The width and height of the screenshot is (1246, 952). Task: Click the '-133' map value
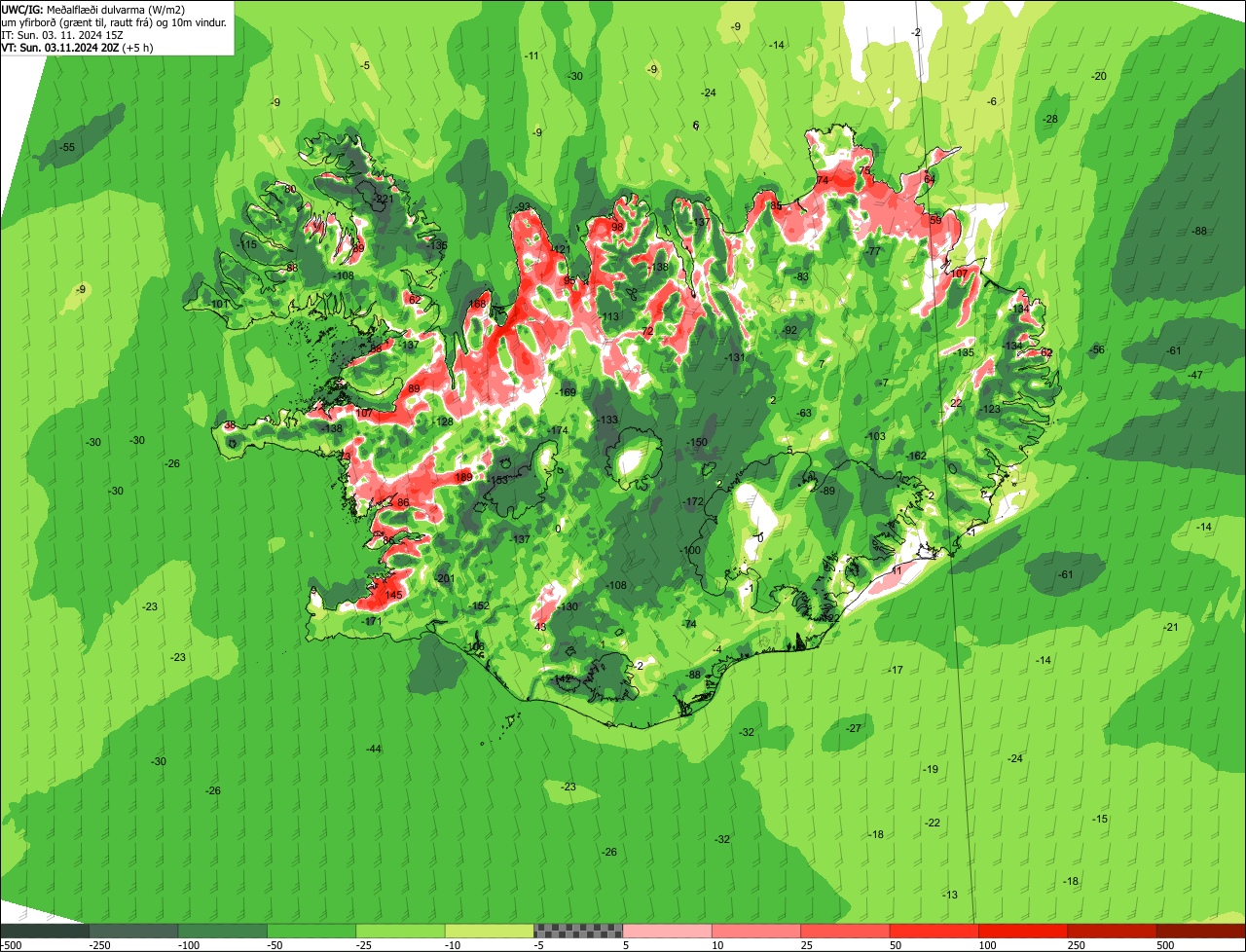pyautogui.click(x=607, y=420)
